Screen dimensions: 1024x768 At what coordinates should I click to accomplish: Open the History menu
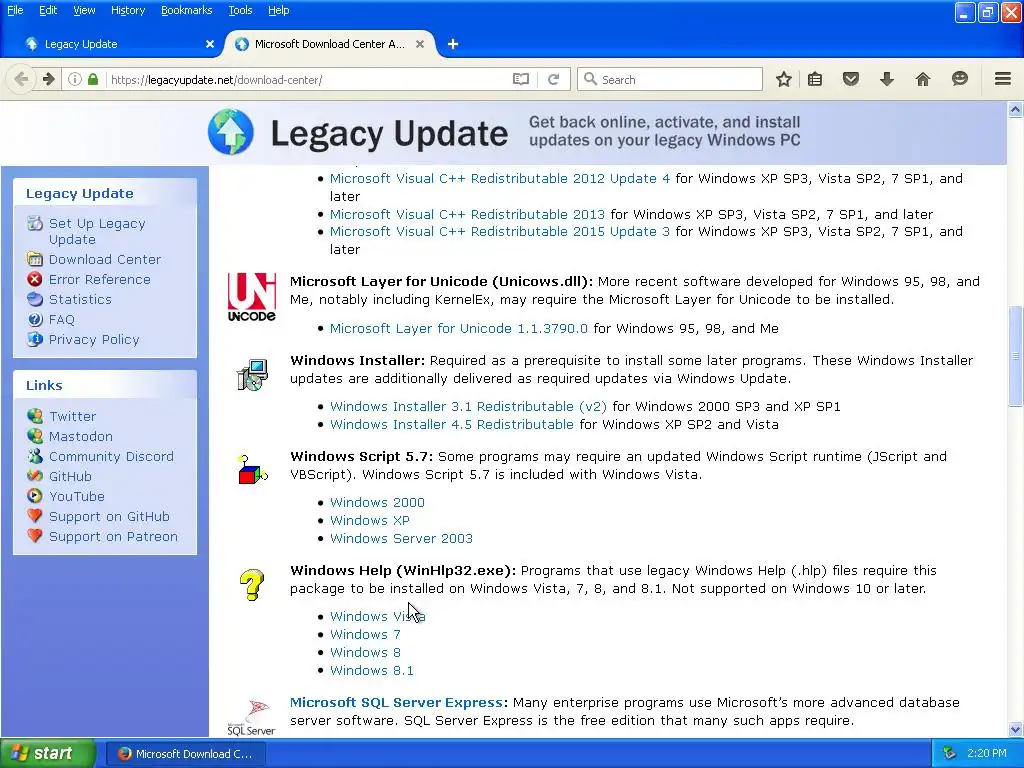[127, 10]
